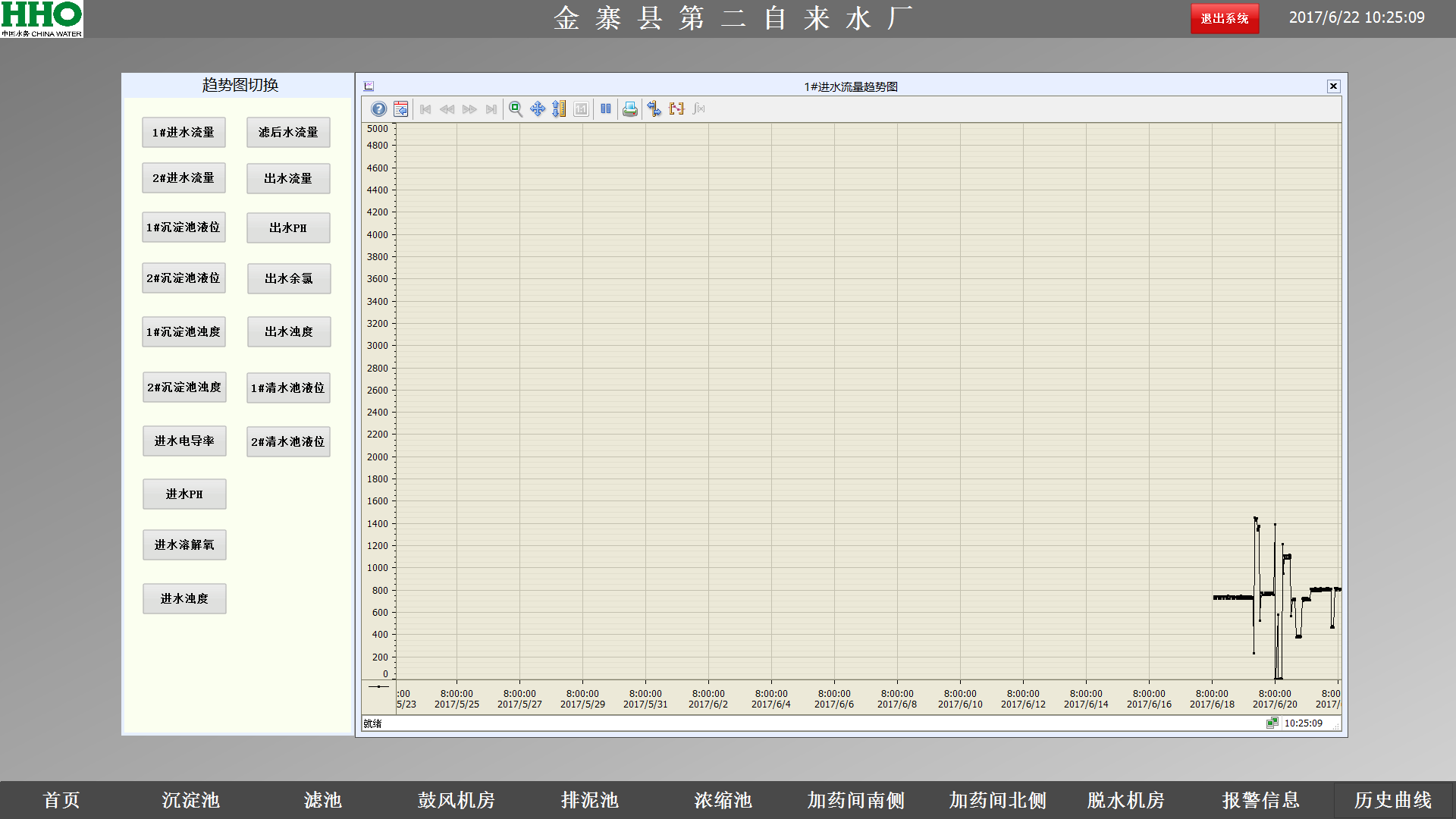Open the 排泥池 page
The height and width of the screenshot is (819, 1456).
pyautogui.click(x=590, y=800)
